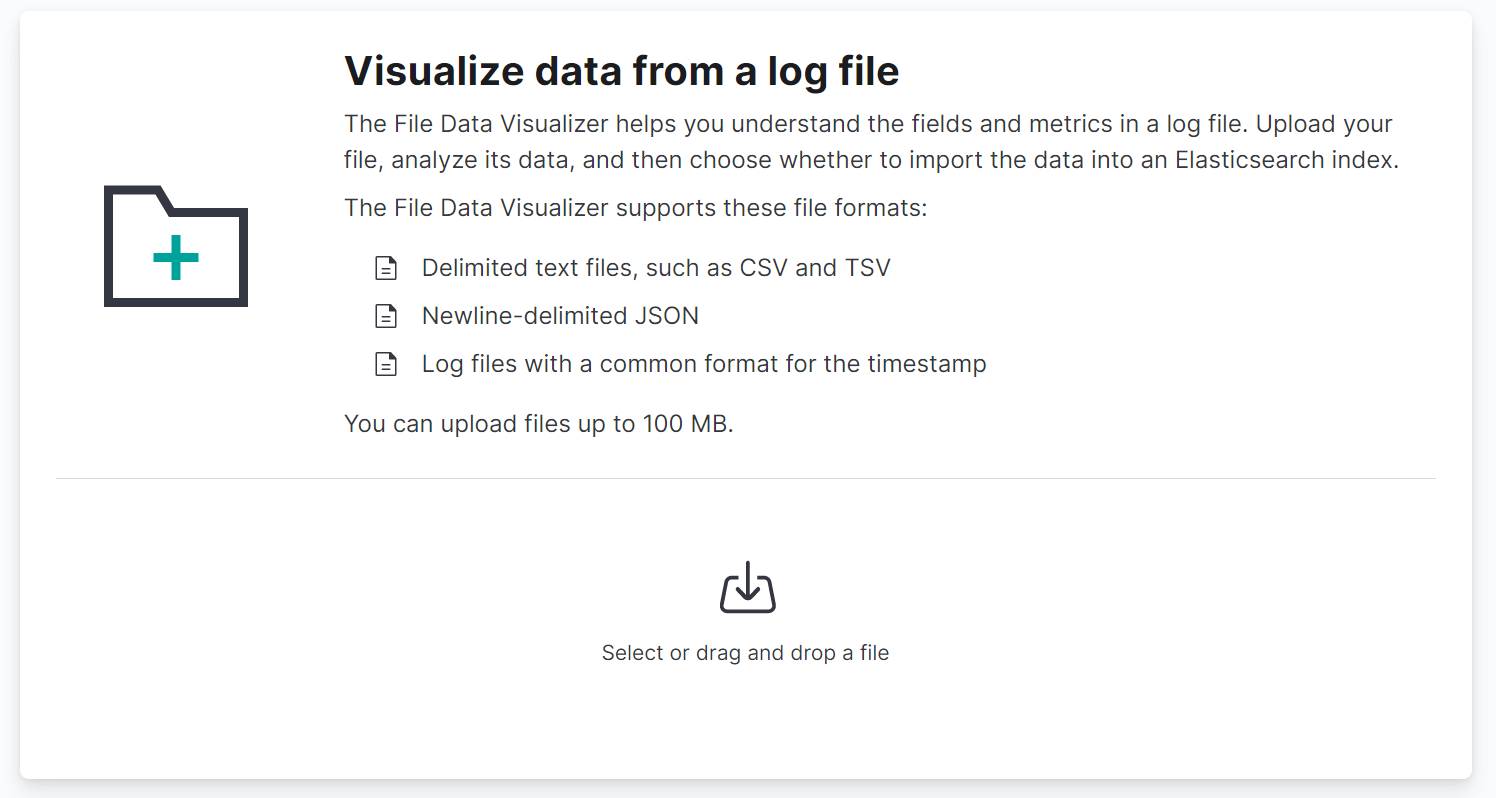Image resolution: width=1496 pixels, height=798 pixels.
Task: Click the 'Newline-delimited JSON' list item text
Action: (560, 316)
